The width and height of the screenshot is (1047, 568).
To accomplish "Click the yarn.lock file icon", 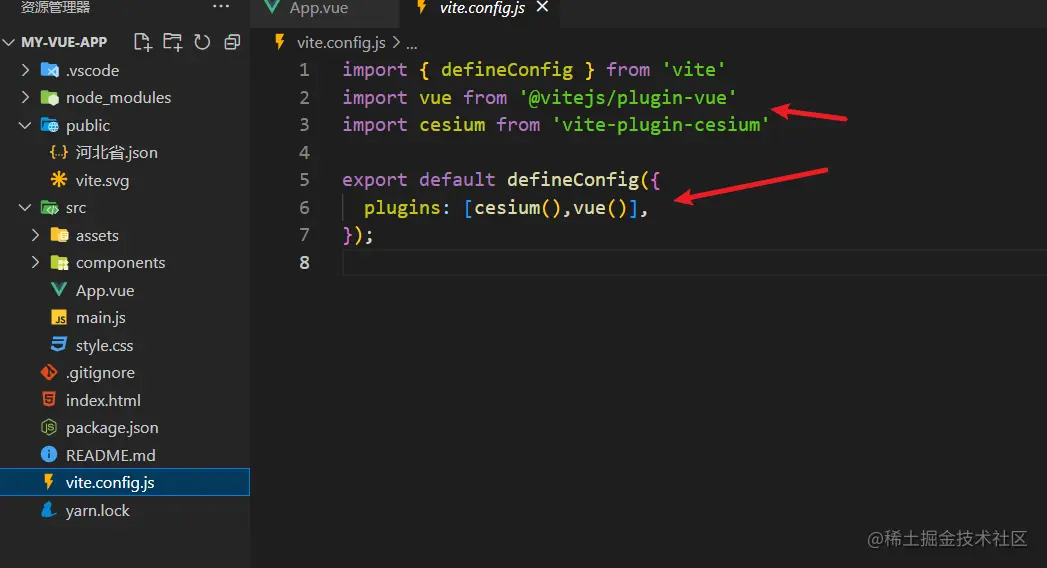I will click(49, 510).
